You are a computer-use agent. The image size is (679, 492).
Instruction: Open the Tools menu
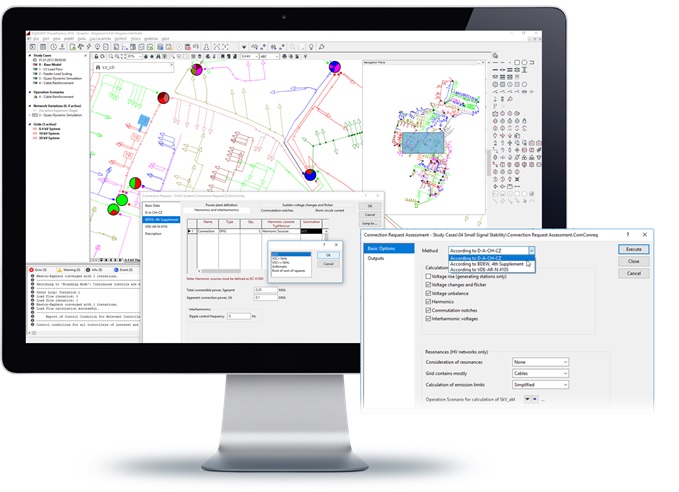136,39
